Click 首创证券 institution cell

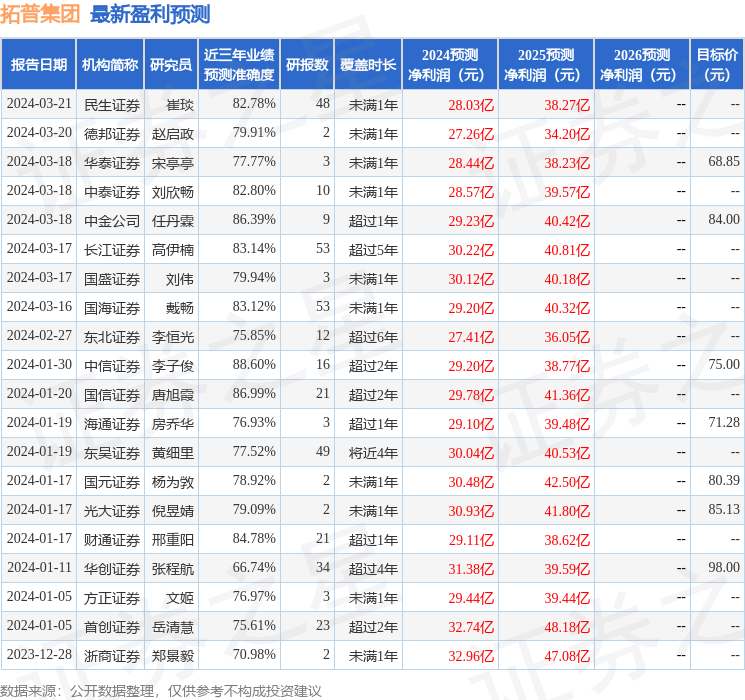[112, 626]
